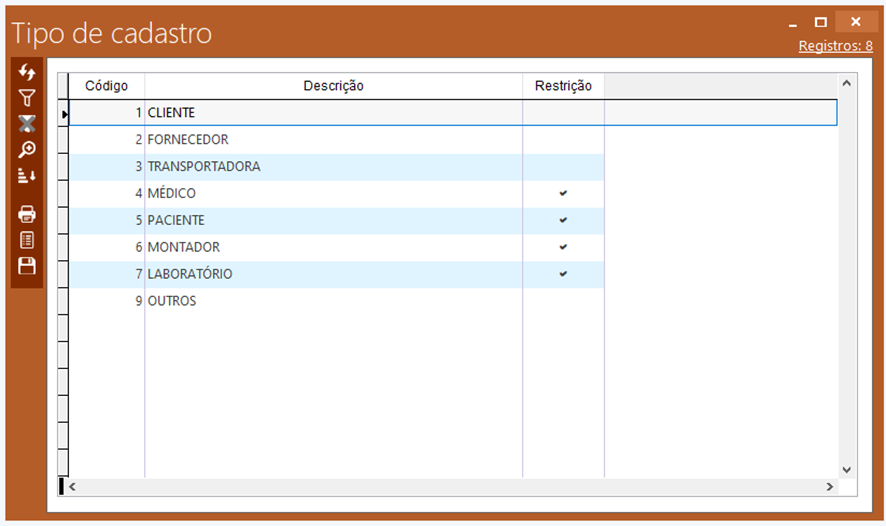886x526 pixels.
Task: Click the refresh records icon
Action: (x=27, y=72)
